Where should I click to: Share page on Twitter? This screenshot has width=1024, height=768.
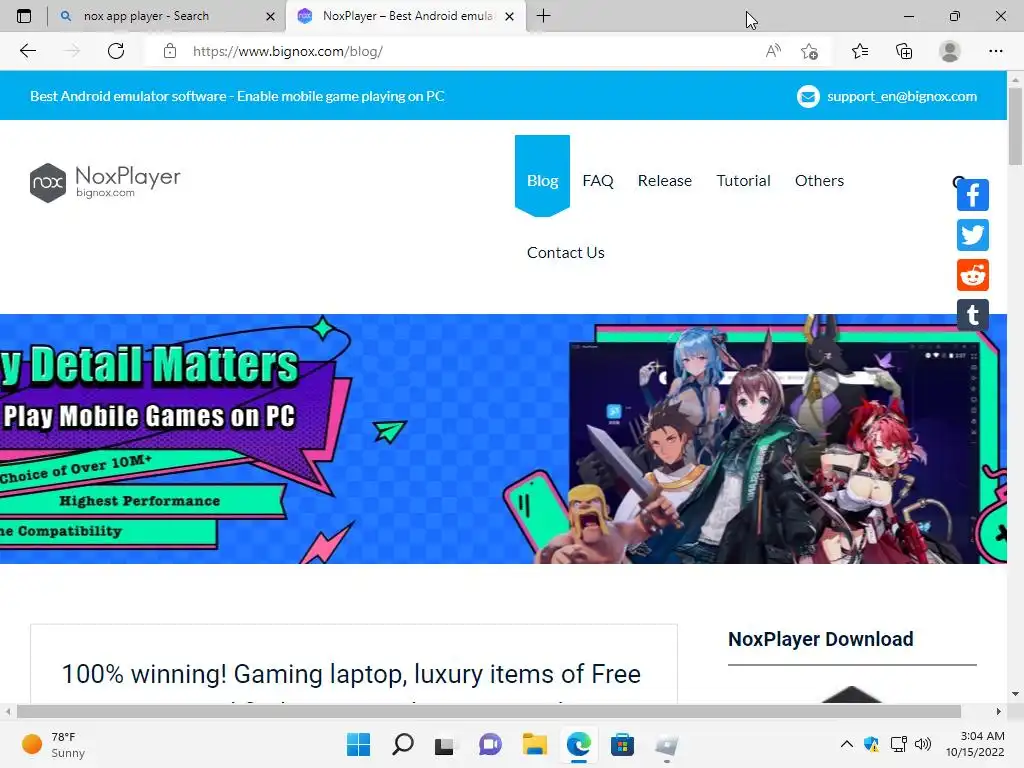(x=973, y=235)
